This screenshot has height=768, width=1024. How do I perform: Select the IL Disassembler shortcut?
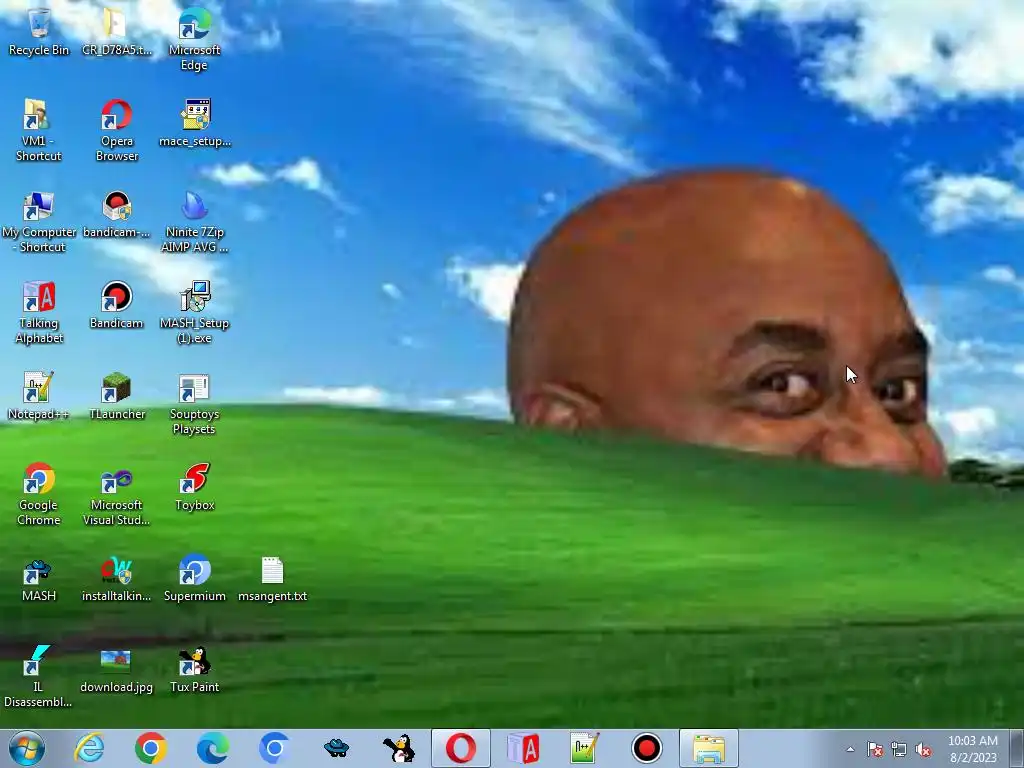[38, 676]
